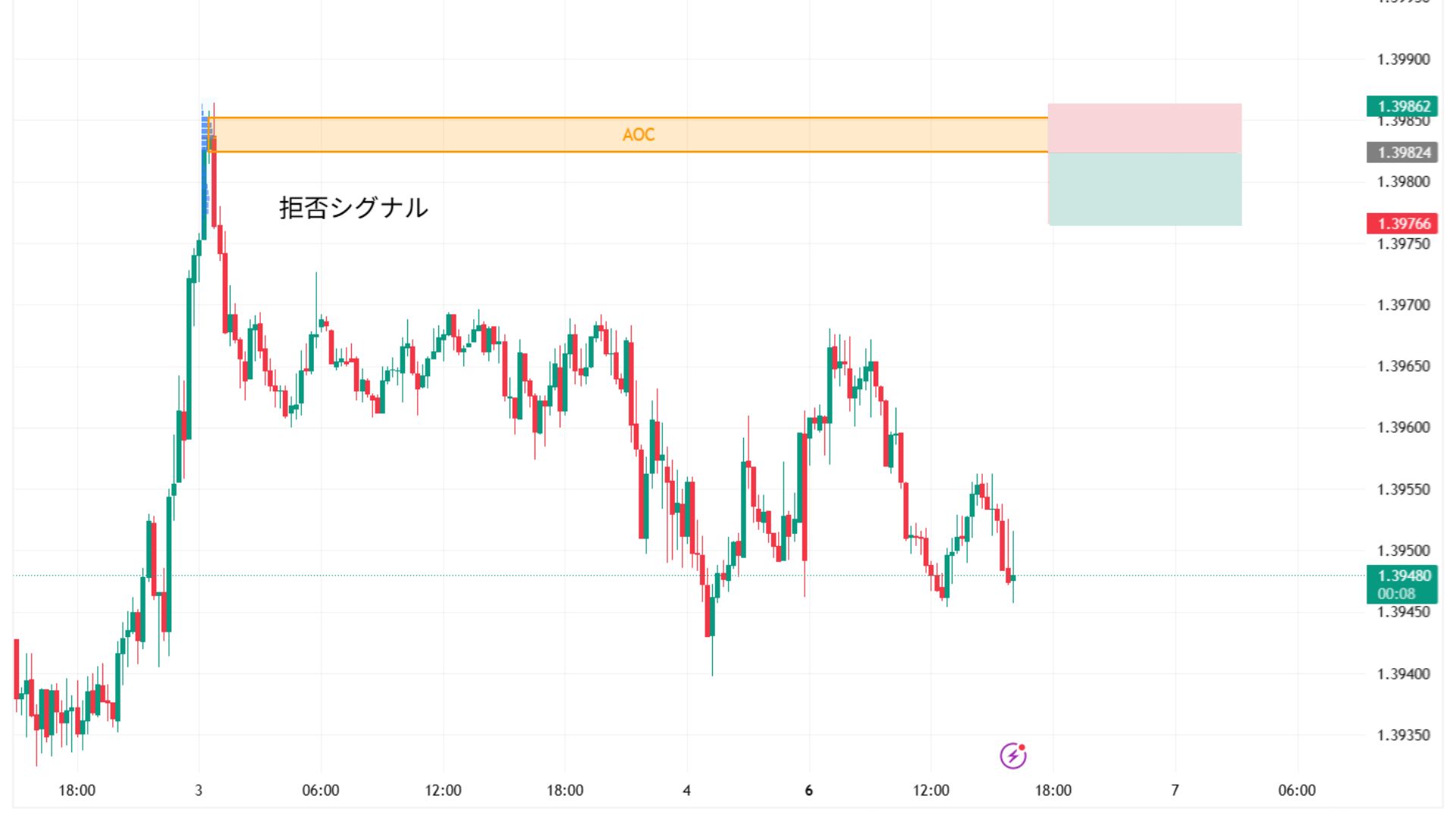Click the 拒否シグナル text annotation
The width and height of the screenshot is (1456, 819).
click(x=353, y=208)
